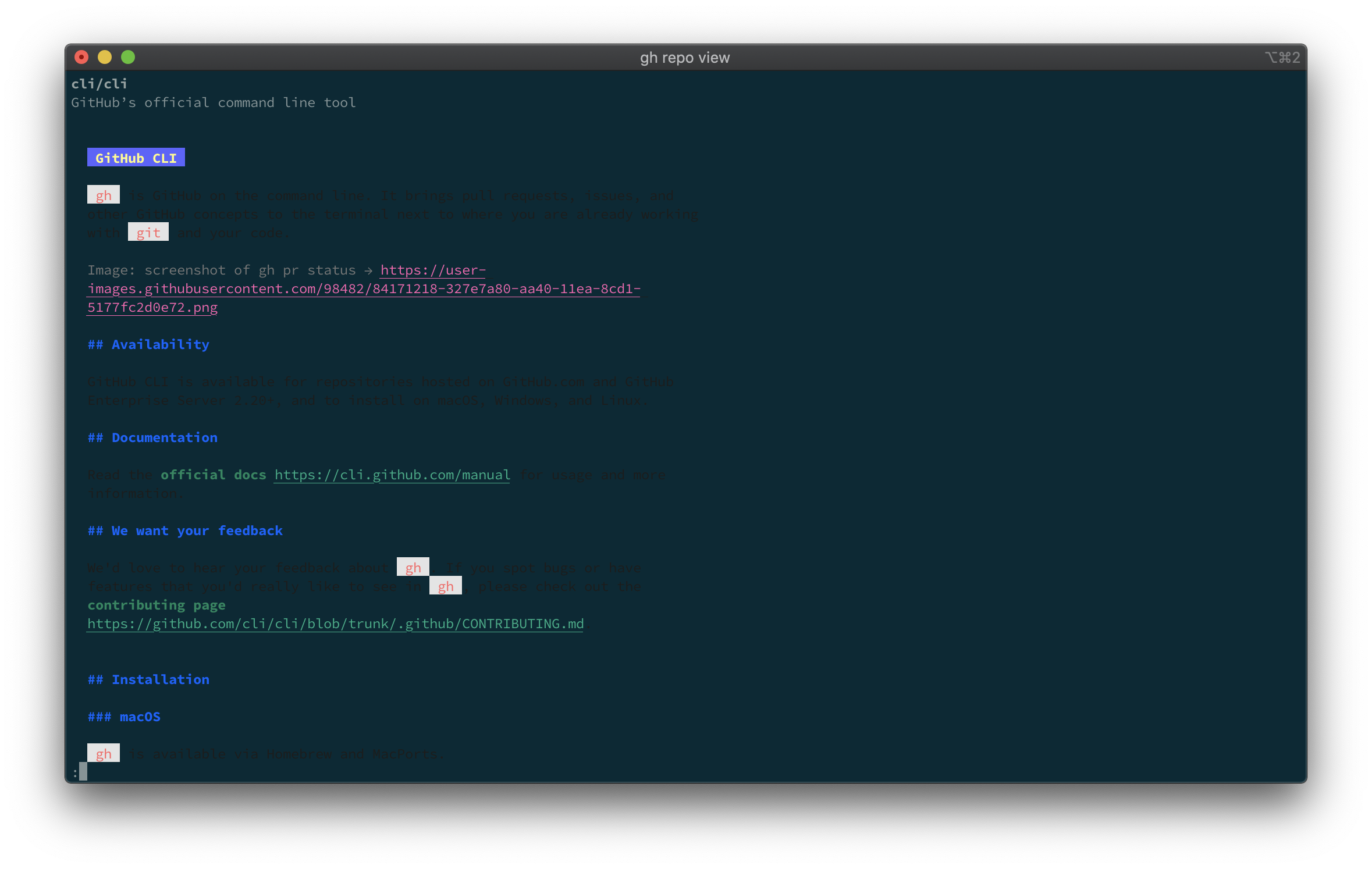Click the GitHub CLI title badge
This screenshot has width=1372, height=869.
[x=136, y=157]
